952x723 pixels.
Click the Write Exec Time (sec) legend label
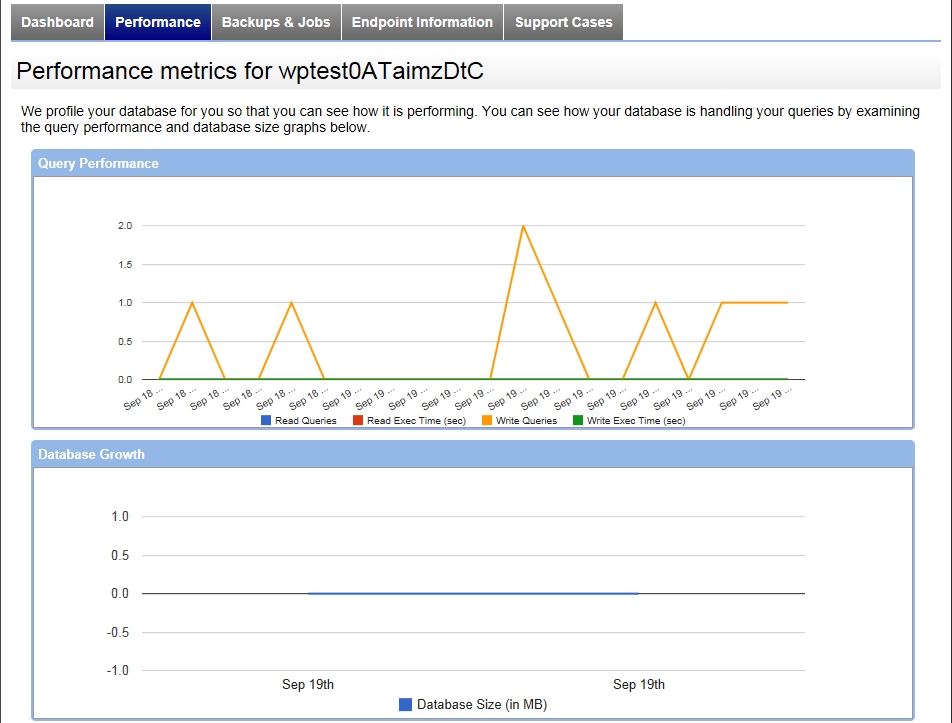coord(636,421)
